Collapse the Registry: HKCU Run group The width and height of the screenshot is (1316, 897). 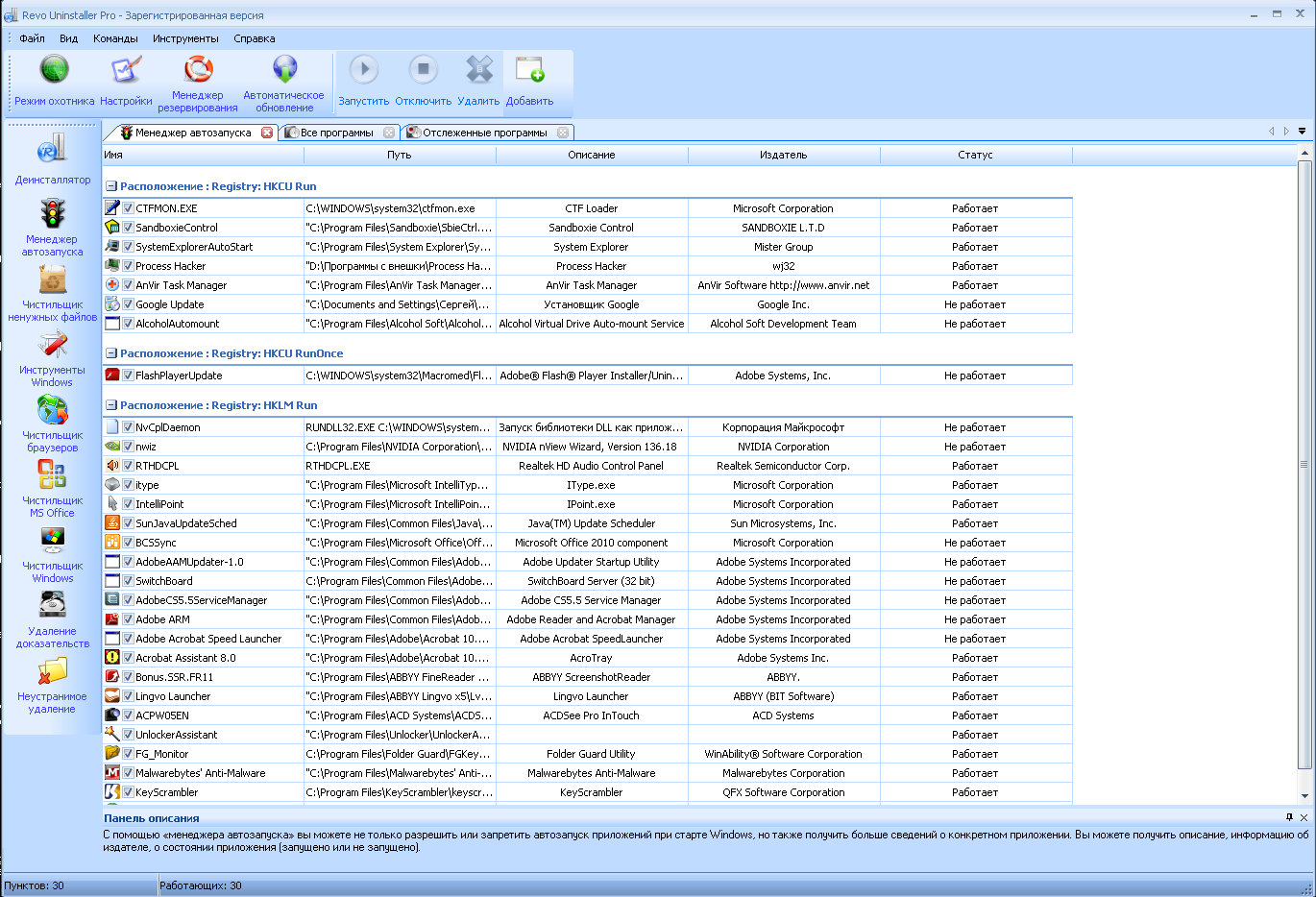click(110, 186)
